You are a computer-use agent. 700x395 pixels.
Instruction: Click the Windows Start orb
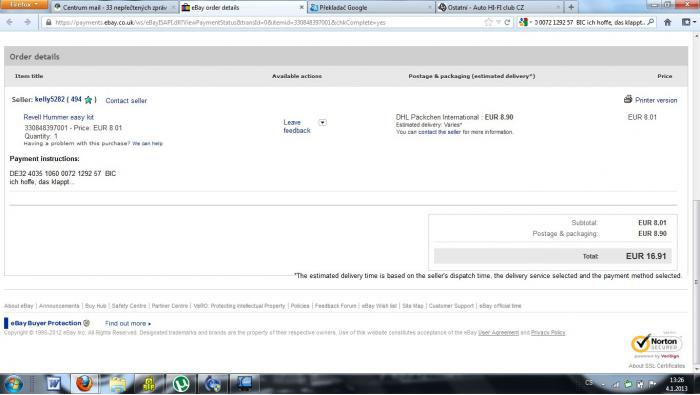click(13, 384)
